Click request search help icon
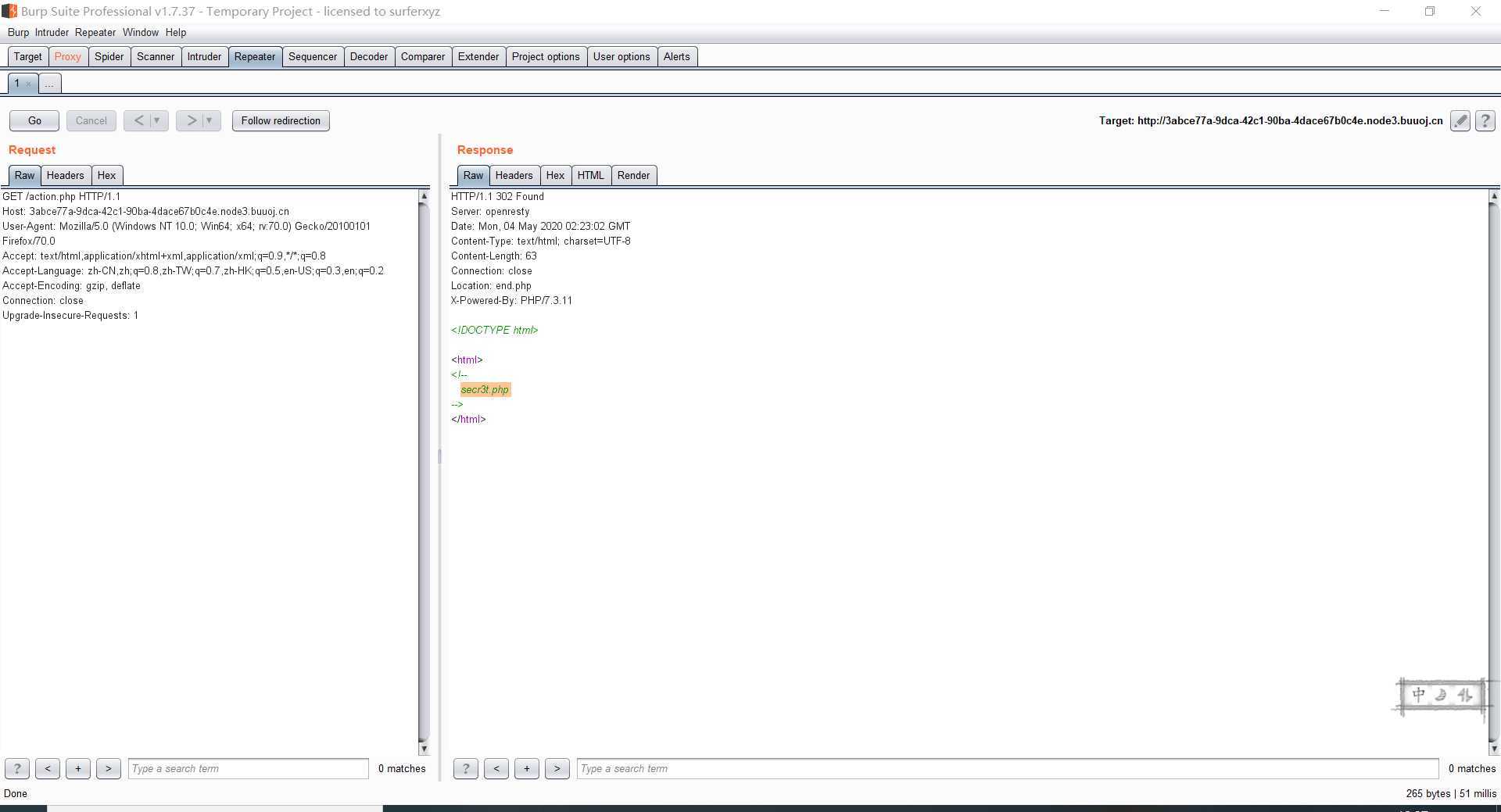 pos(17,768)
